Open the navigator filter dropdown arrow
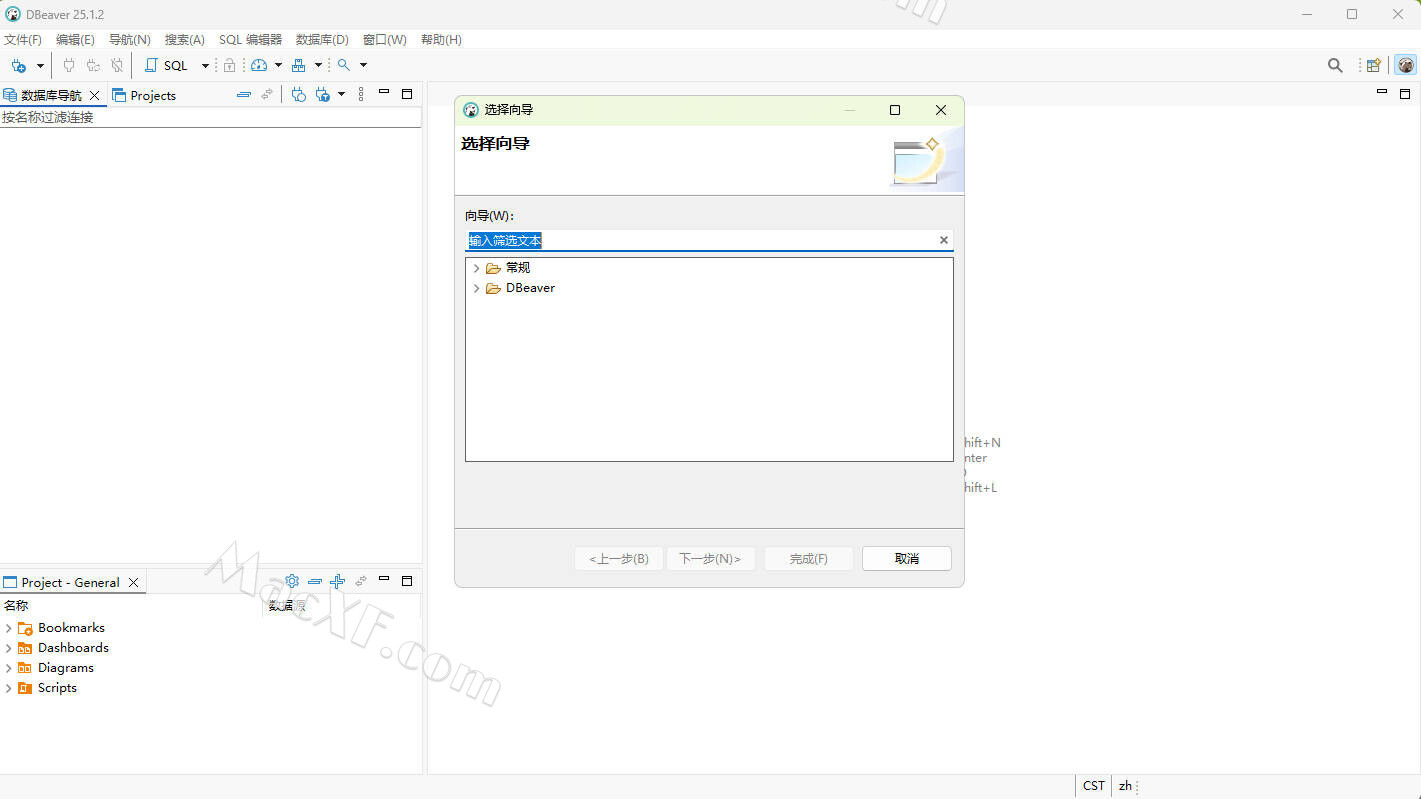The image size is (1421, 799). (x=341, y=94)
